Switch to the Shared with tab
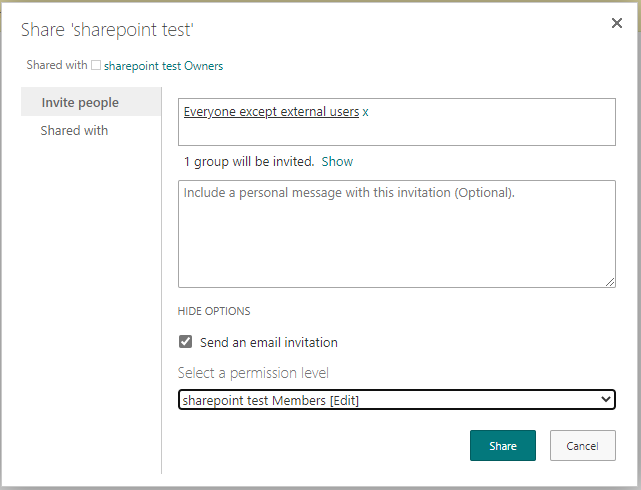641x490 pixels. click(x=74, y=130)
